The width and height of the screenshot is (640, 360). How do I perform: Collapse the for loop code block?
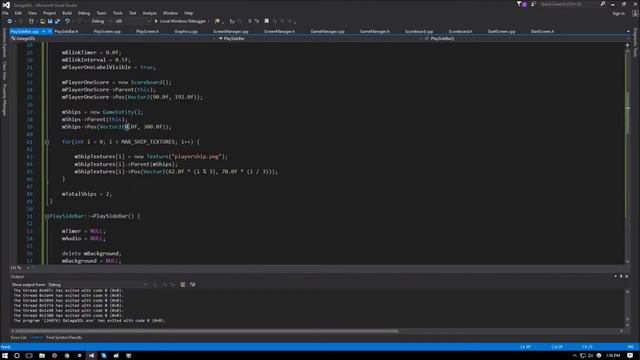(47, 142)
